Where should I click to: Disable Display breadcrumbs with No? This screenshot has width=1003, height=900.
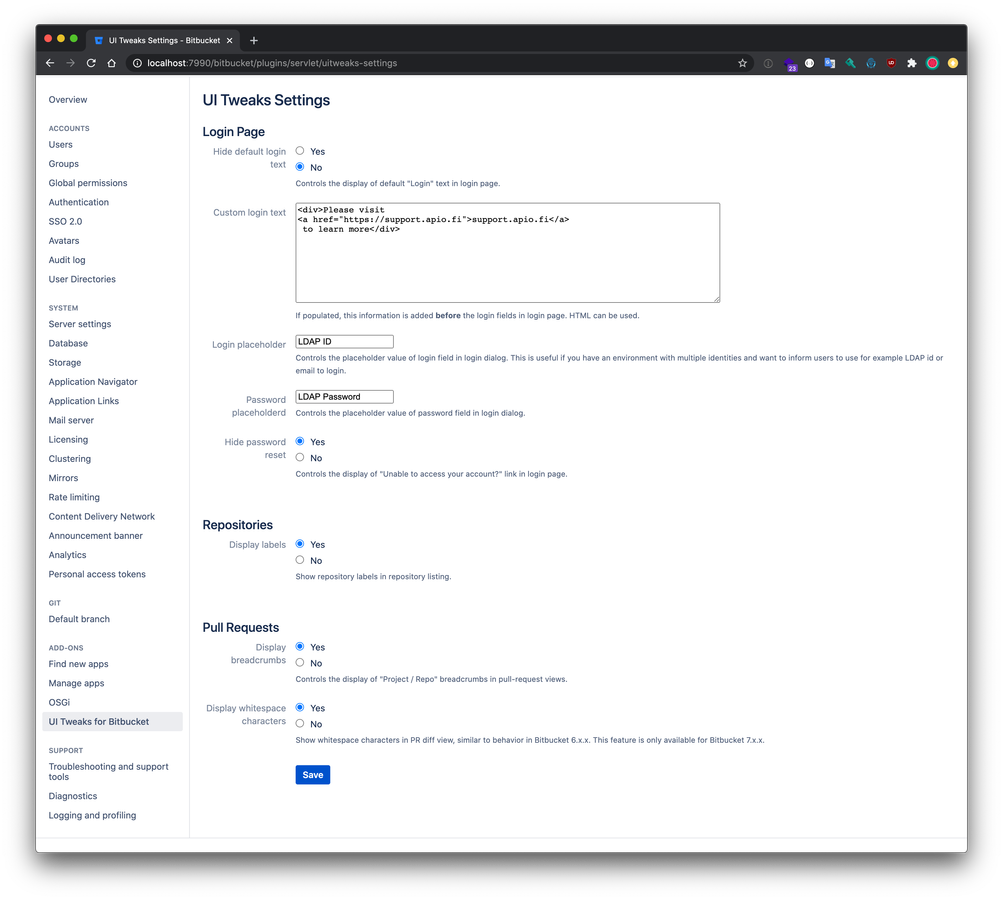coord(299,663)
